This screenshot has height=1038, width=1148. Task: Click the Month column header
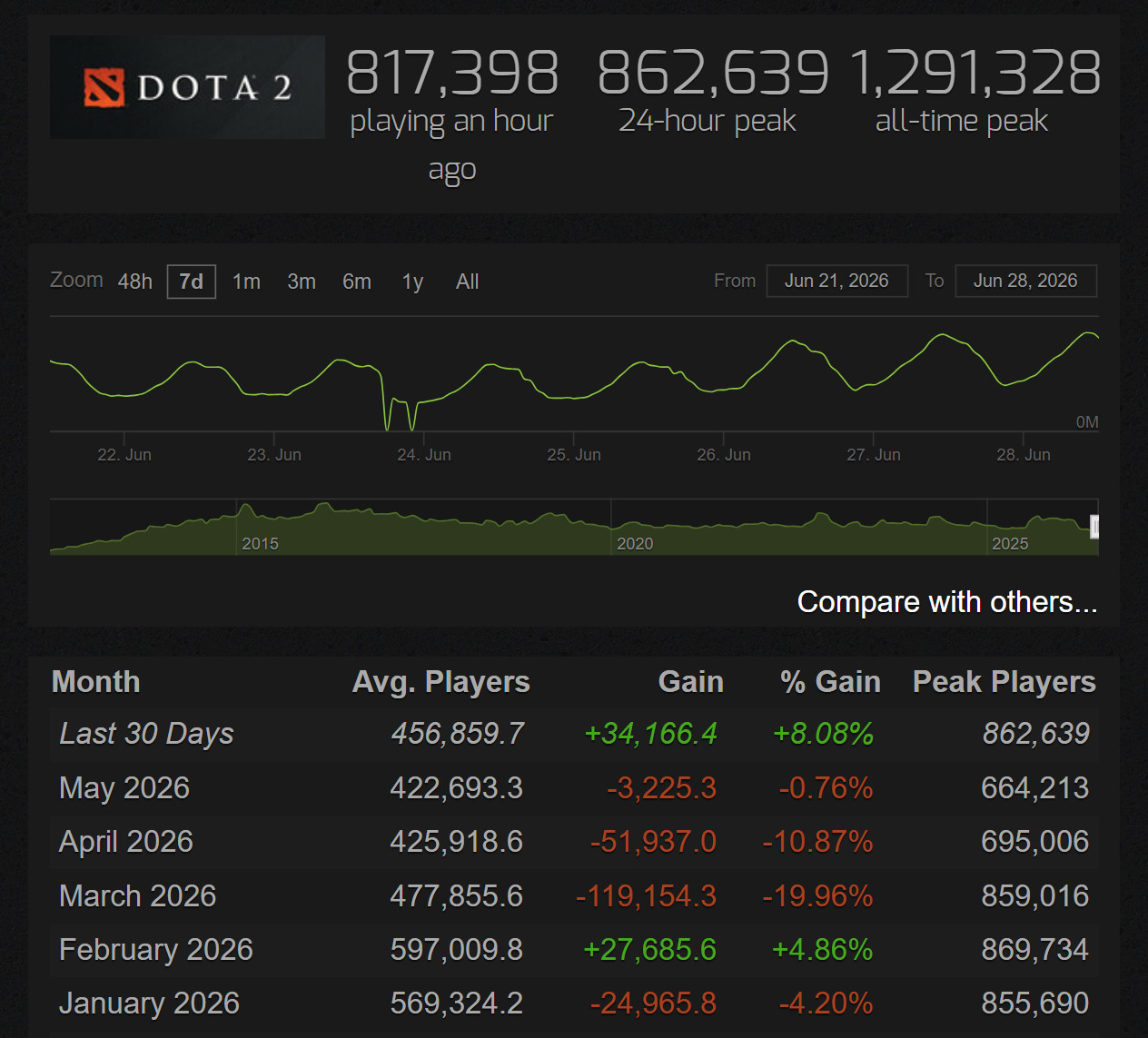(96, 681)
